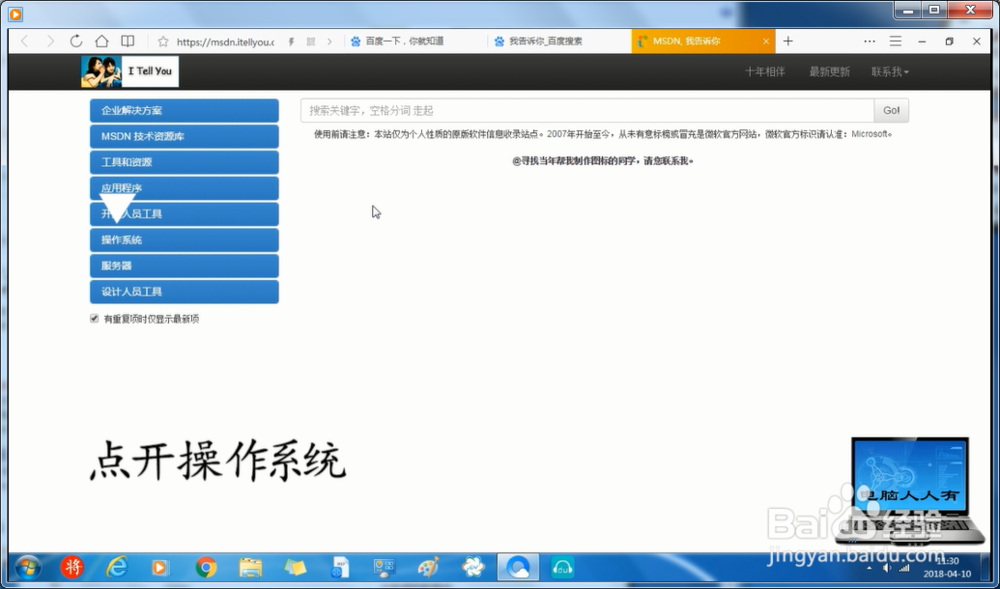Open pinwheel app taskbar icon
The image size is (1000, 589).
[473, 567]
